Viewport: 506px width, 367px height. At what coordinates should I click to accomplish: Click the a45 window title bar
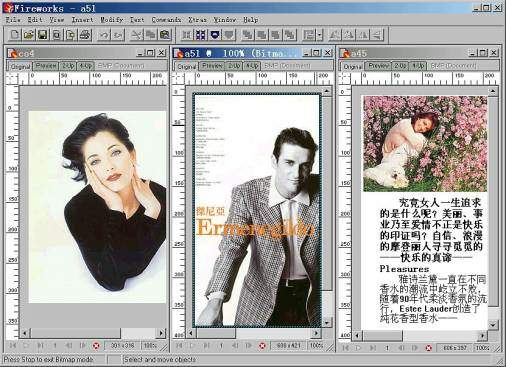click(419, 53)
